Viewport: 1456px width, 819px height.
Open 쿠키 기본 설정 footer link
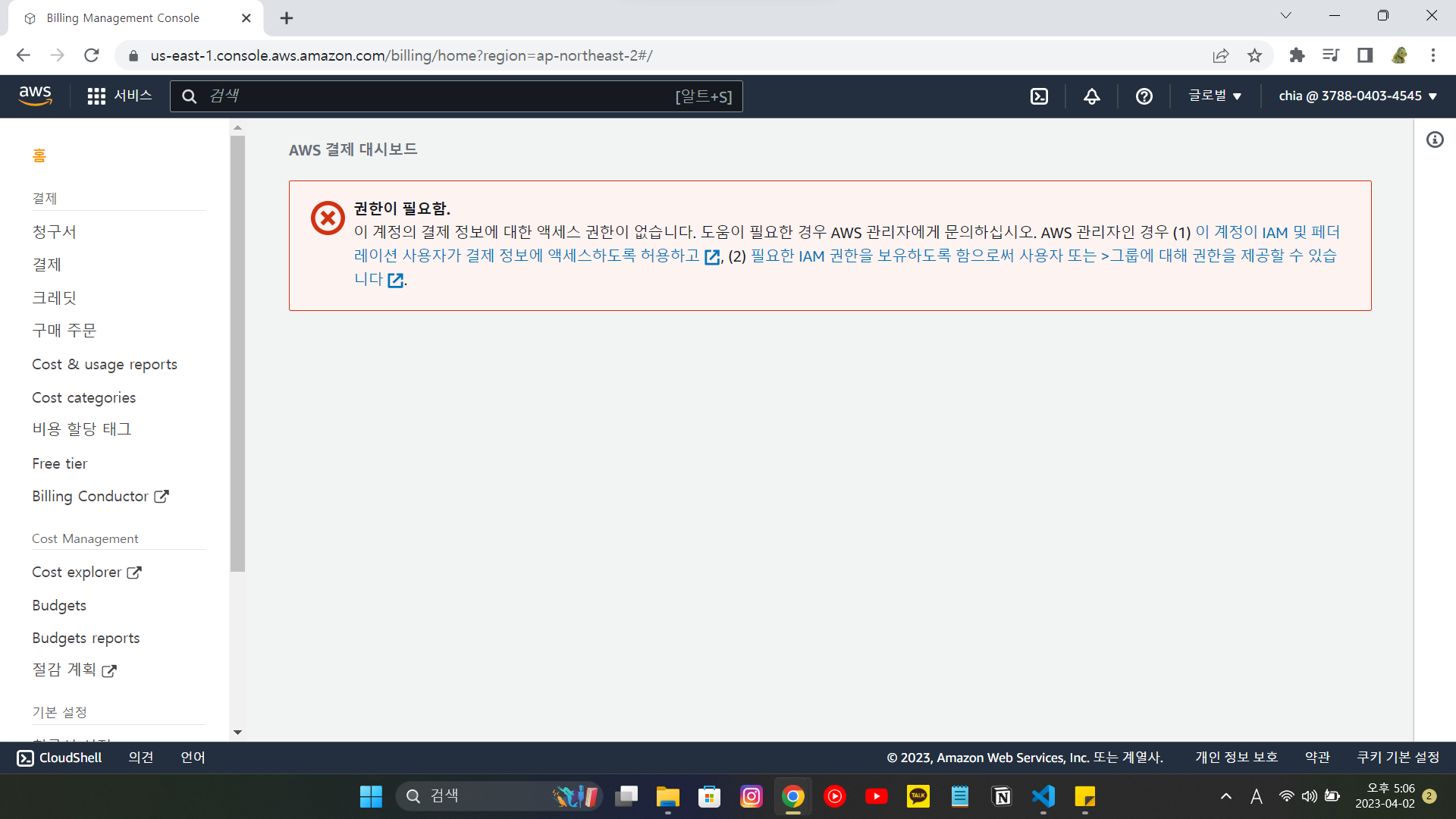click(1398, 758)
